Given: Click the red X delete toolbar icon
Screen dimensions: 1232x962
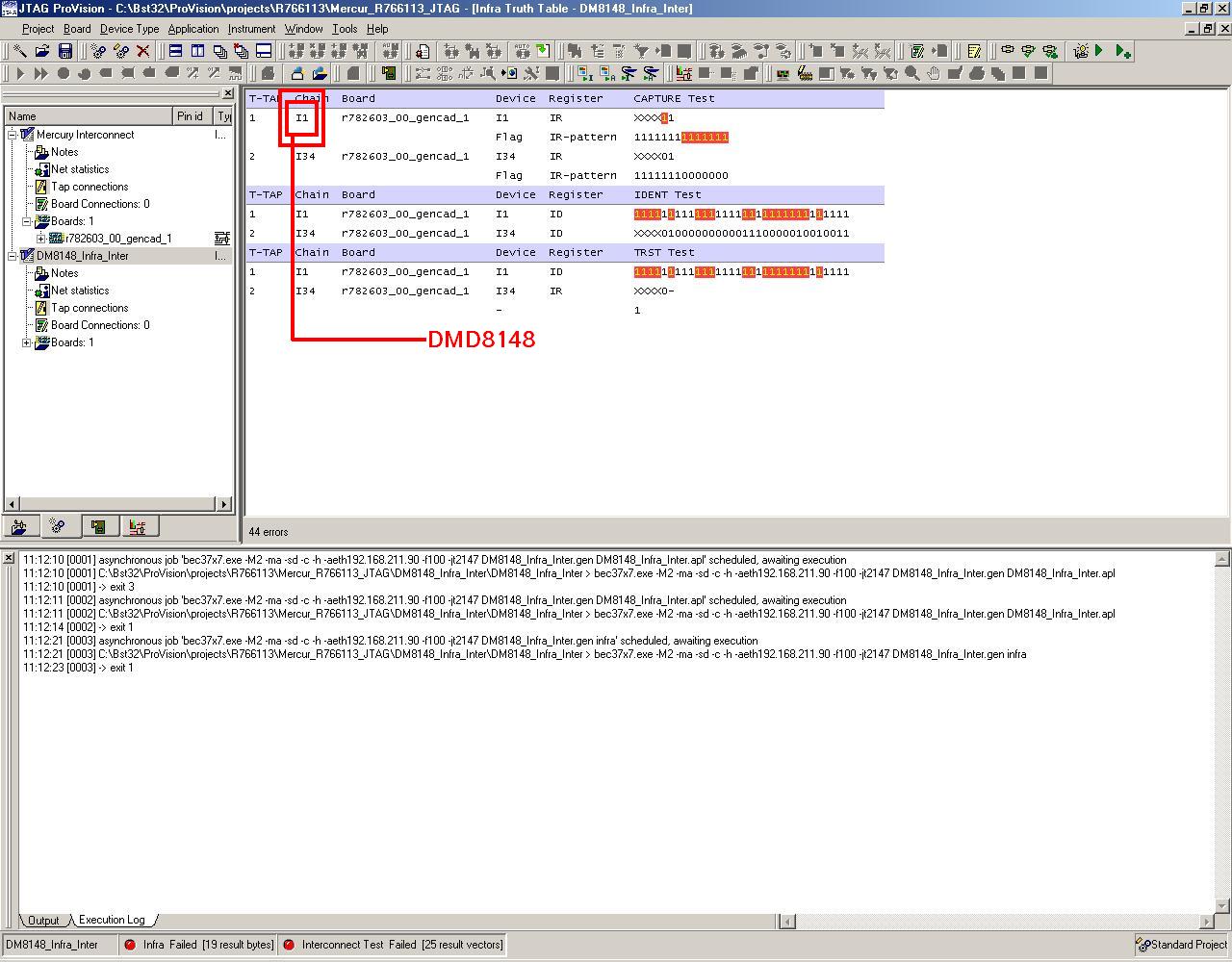Looking at the screenshot, I should pyautogui.click(x=142, y=51).
